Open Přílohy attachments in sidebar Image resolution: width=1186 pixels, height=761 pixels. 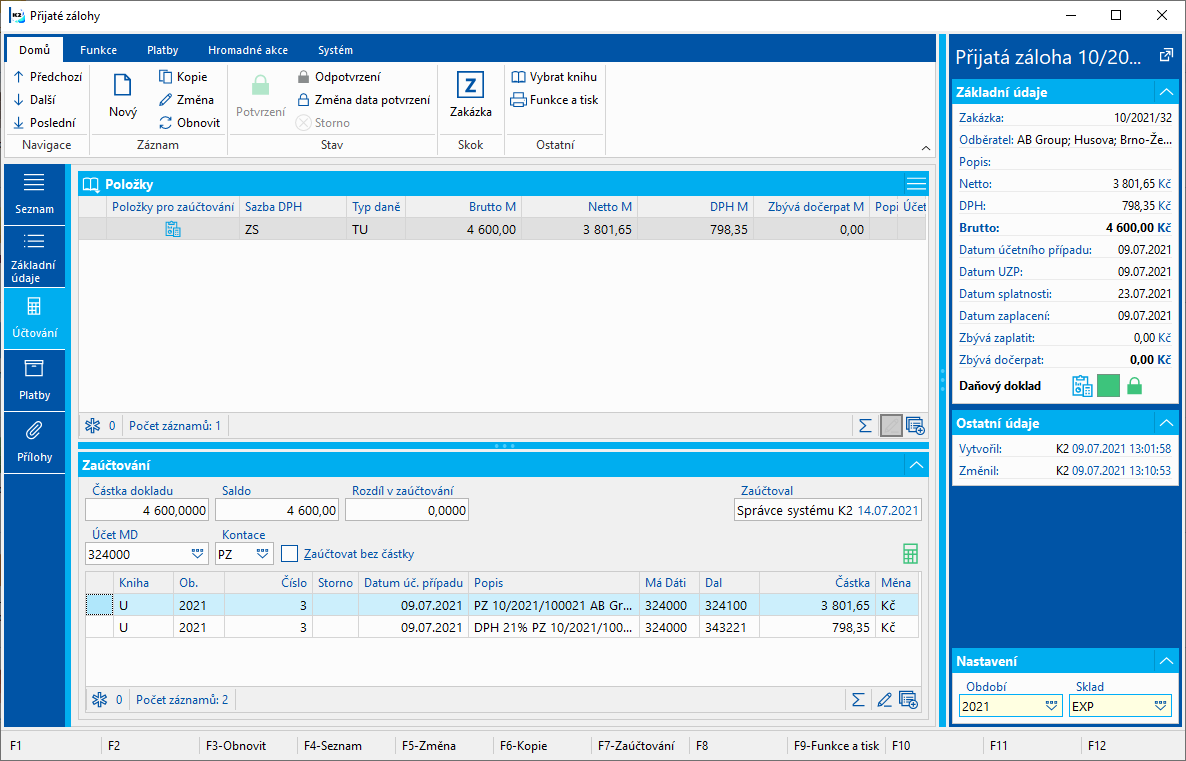click(34, 440)
